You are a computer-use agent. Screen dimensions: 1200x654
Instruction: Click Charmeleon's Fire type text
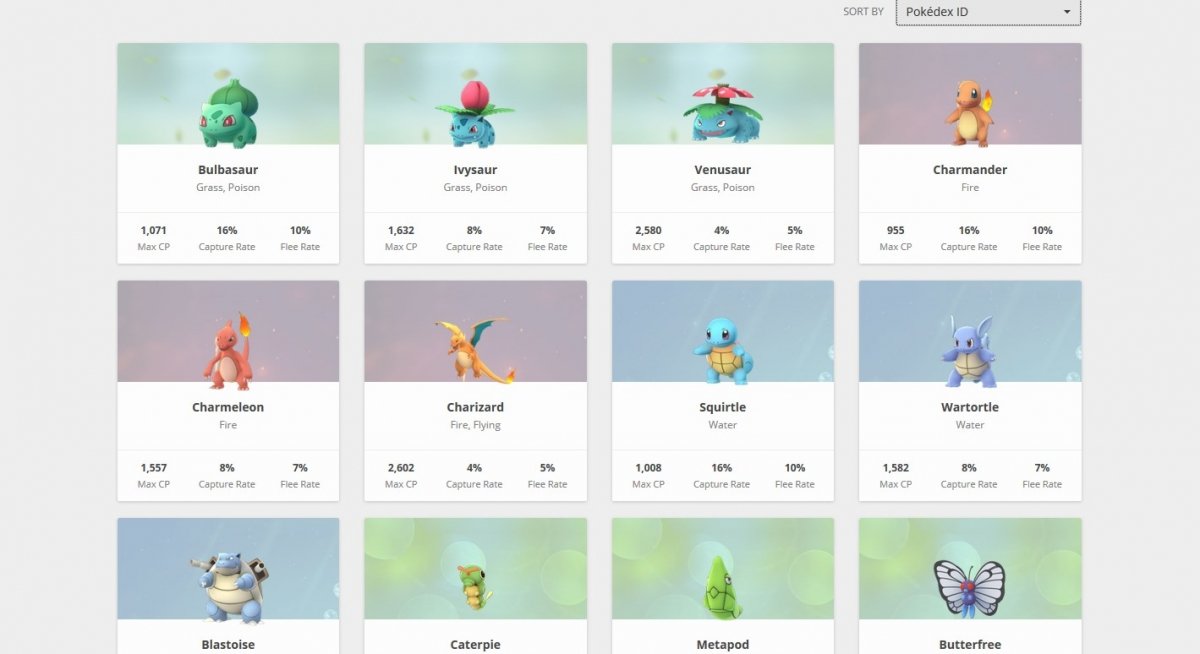pos(228,425)
